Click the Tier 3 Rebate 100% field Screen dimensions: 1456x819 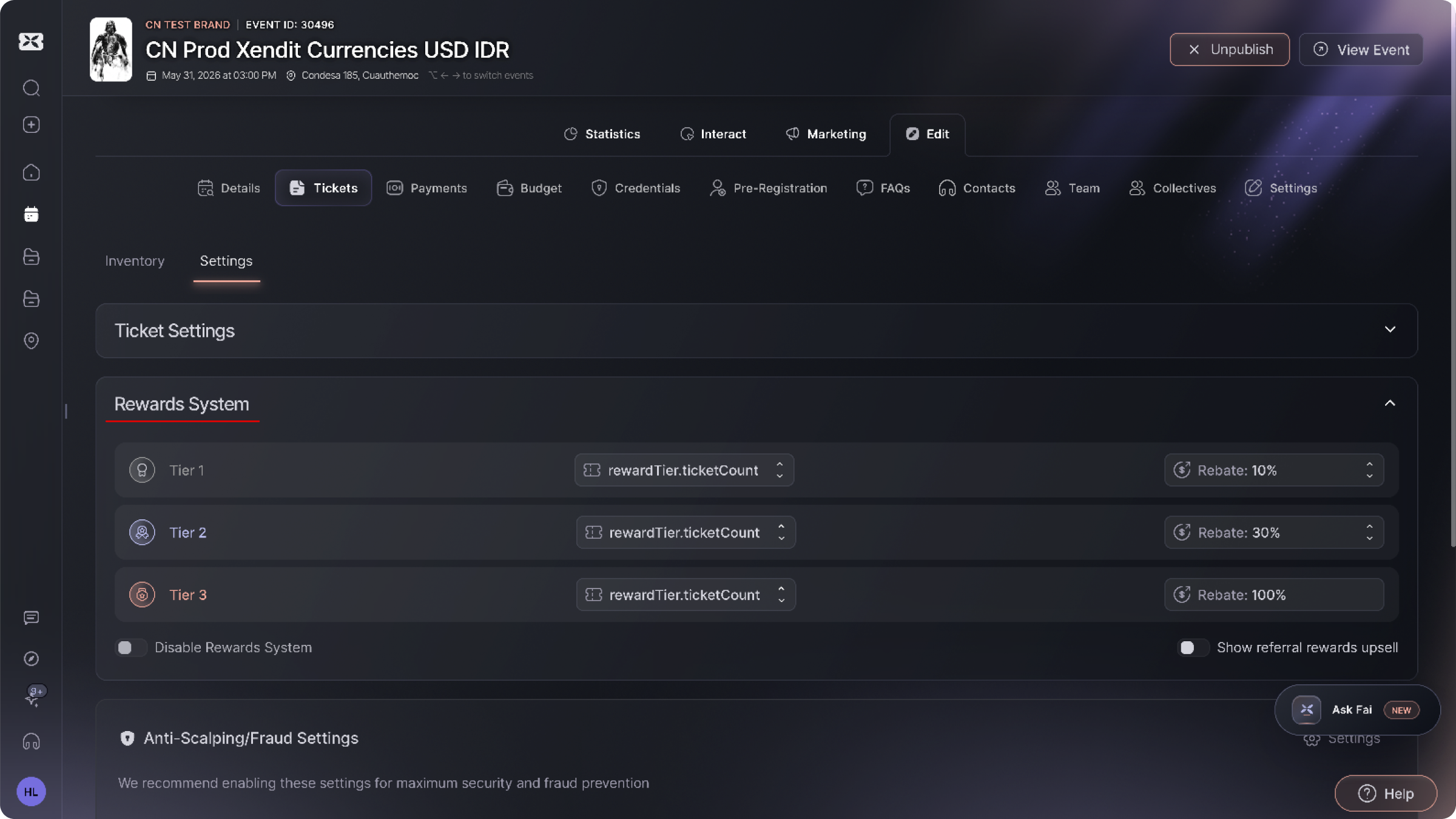pyautogui.click(x=1274, y=595)
